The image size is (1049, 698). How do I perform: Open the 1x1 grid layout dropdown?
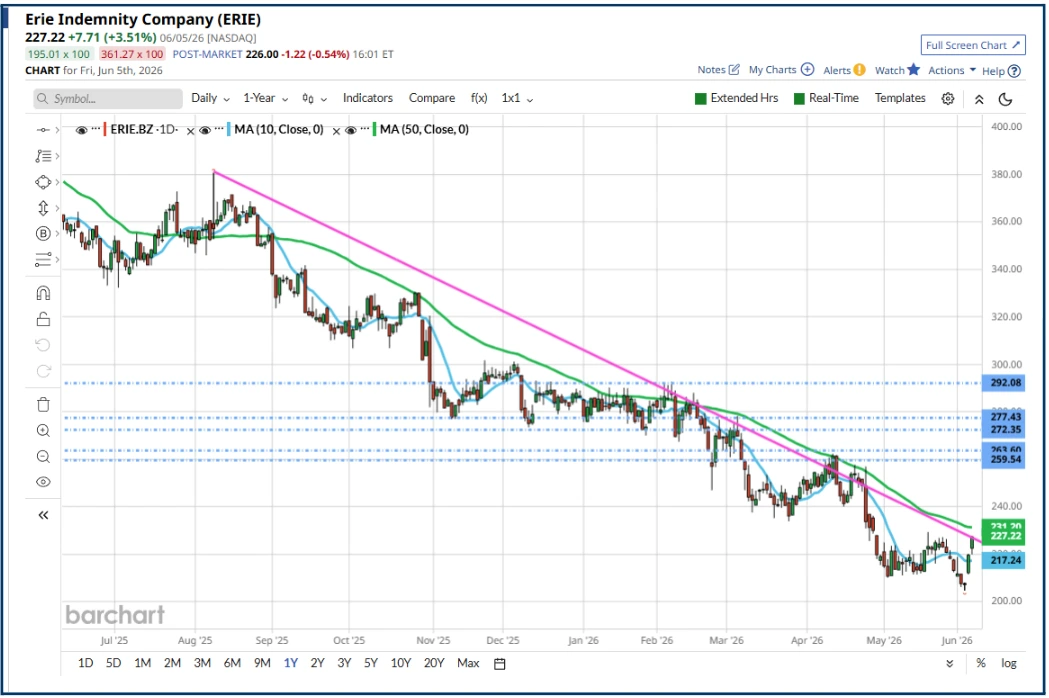tap(517, 98)
